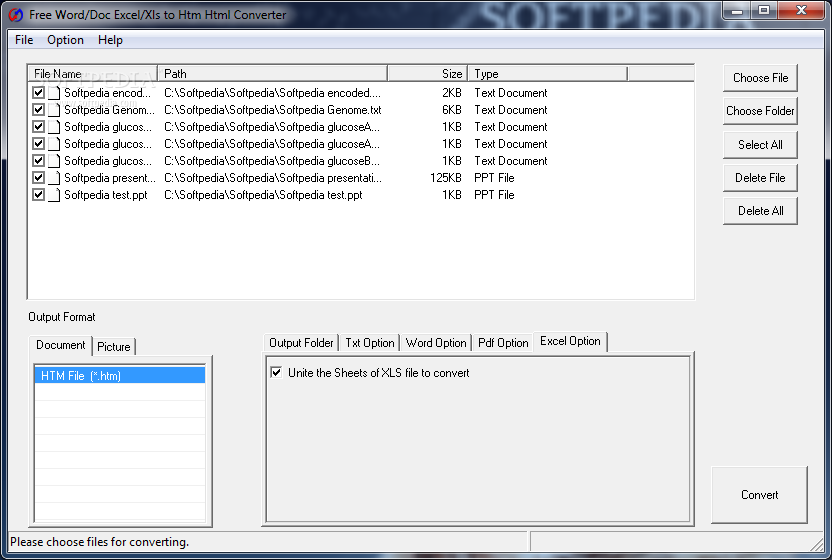Click file icon of Softpedia Genom... row

point(54,110)
